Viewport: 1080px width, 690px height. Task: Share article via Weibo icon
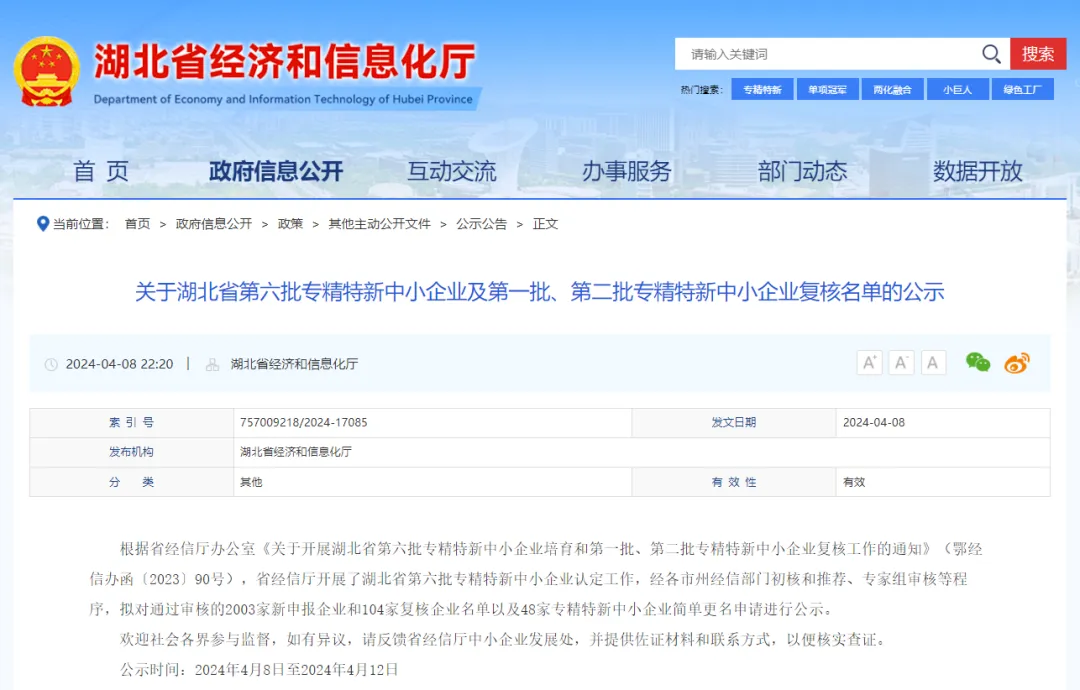(1017, 363)
